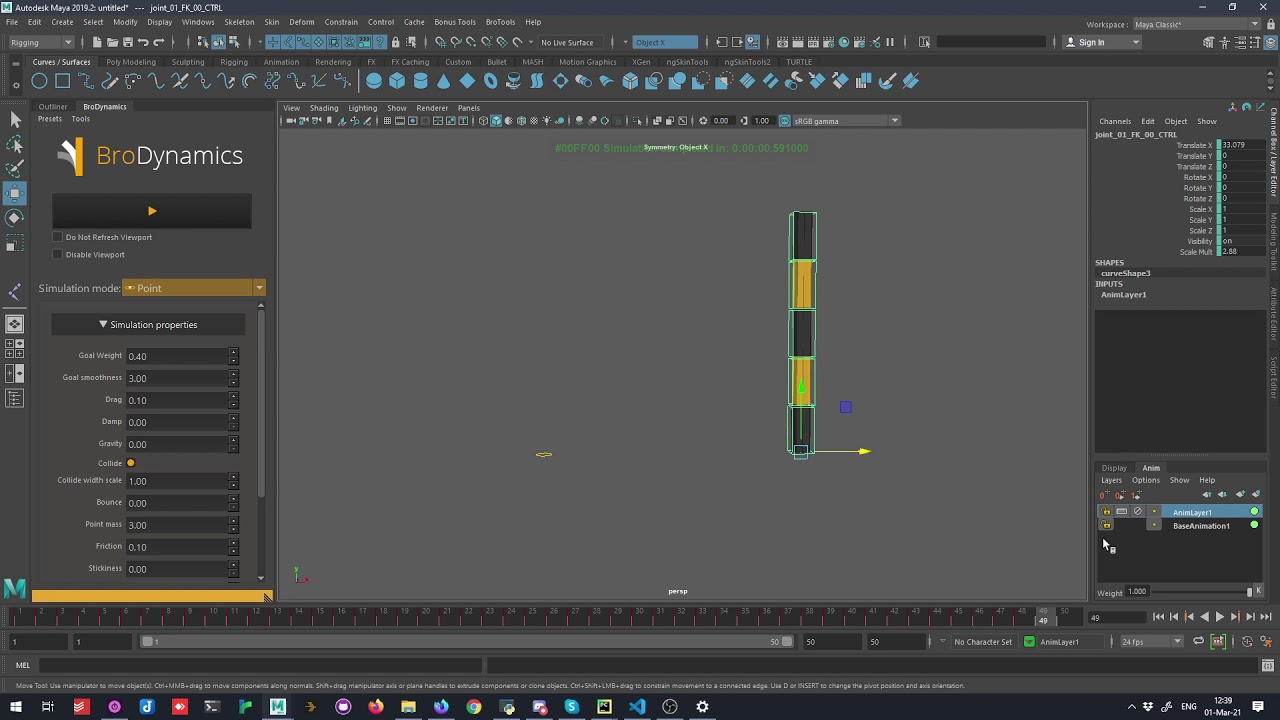Toggle lock on AnimLayer1
This screenshot has height=720, width=1280.
[x=1106, y=512]
